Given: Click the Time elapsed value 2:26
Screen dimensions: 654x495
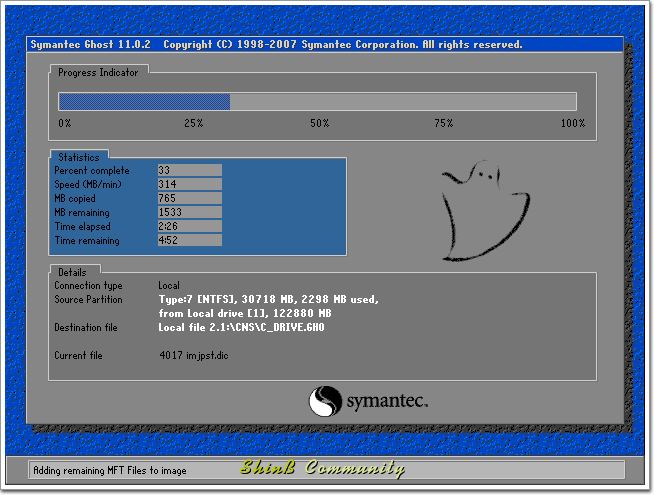Looking at the screenshot, I should click(190, 226).
